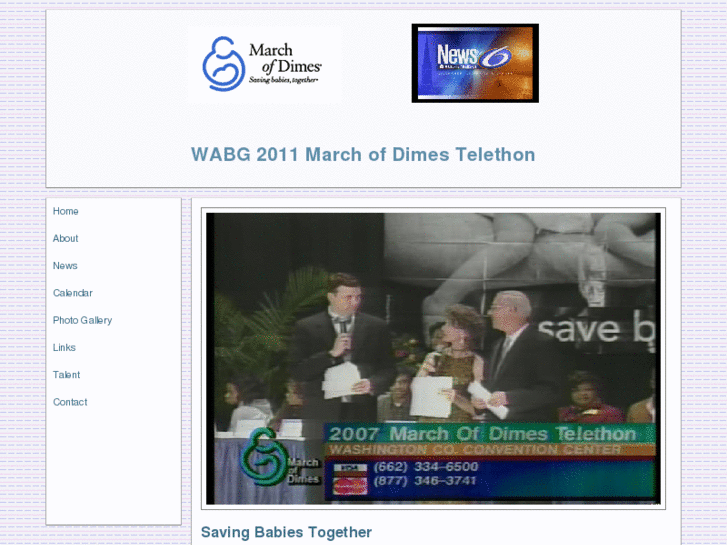Open the News section

65,266
